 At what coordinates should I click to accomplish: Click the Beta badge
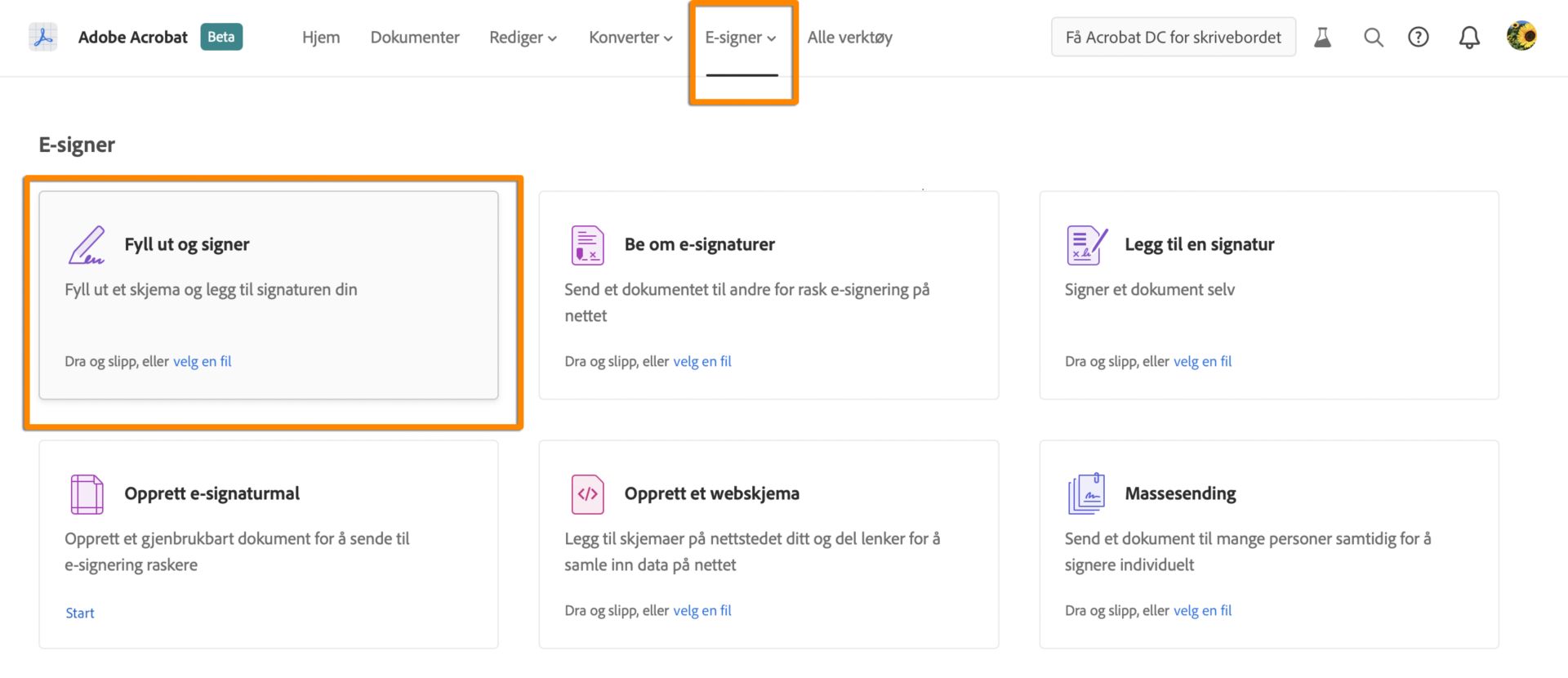pyautogui.click(x=221, y=37)
